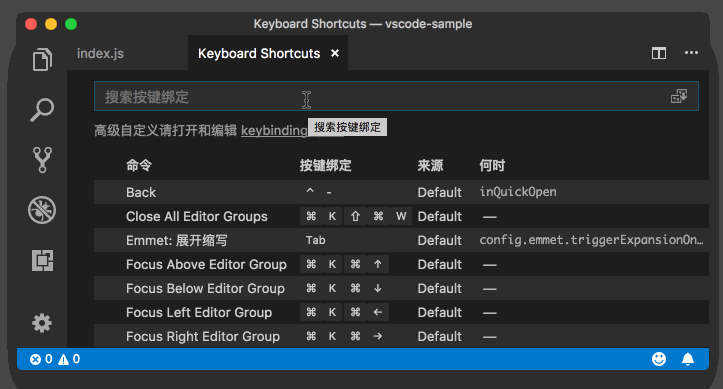Switch to the index.js tab
The width and height of the screenshot is (723, 389).
[100, 53]
